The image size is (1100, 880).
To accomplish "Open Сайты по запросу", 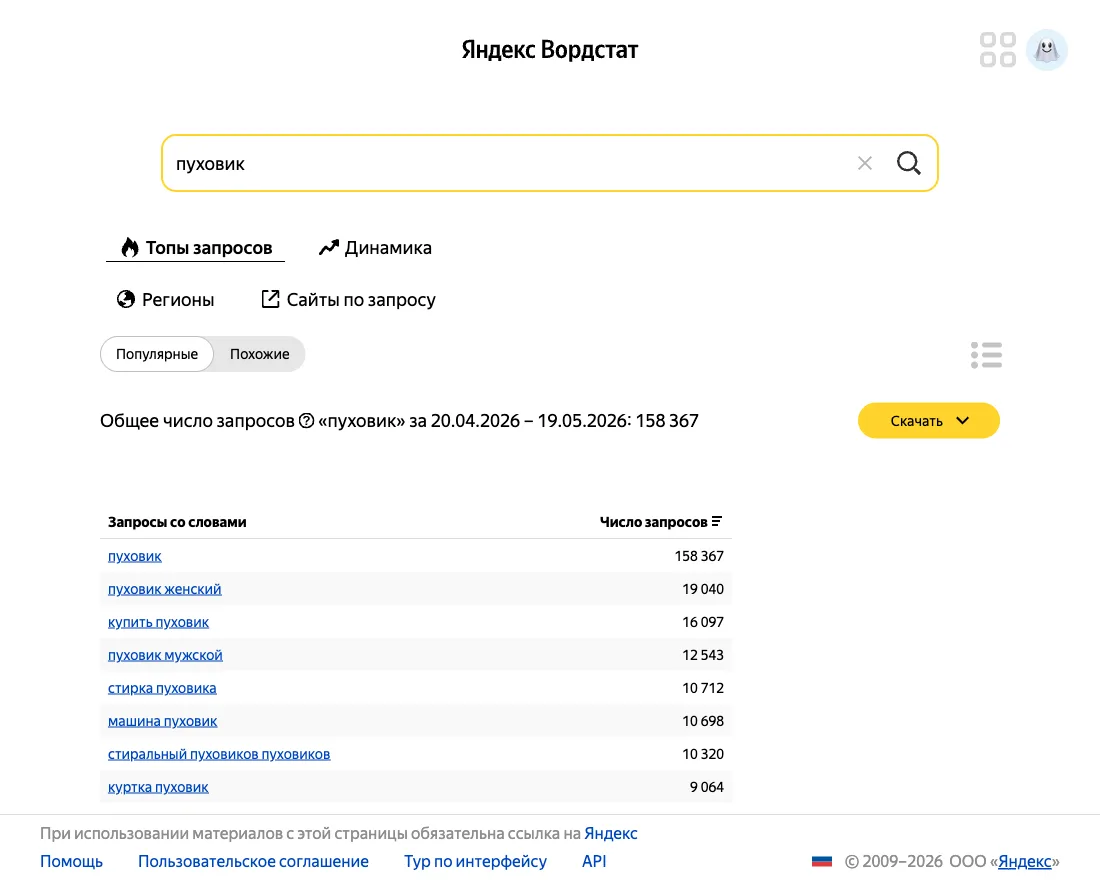I will click(348, 300).
